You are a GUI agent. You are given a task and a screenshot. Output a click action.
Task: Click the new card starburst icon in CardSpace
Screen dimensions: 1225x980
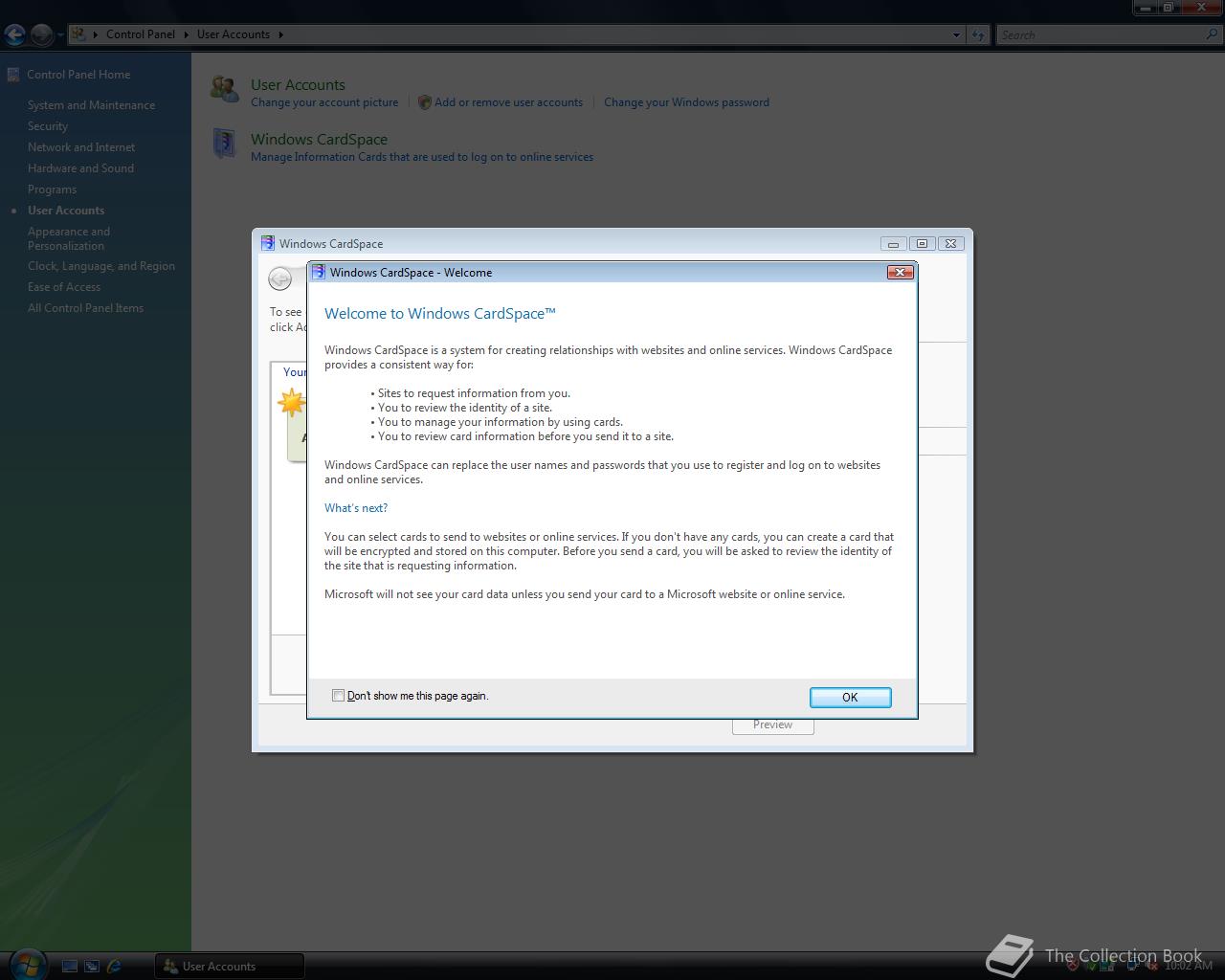(291, 402)
